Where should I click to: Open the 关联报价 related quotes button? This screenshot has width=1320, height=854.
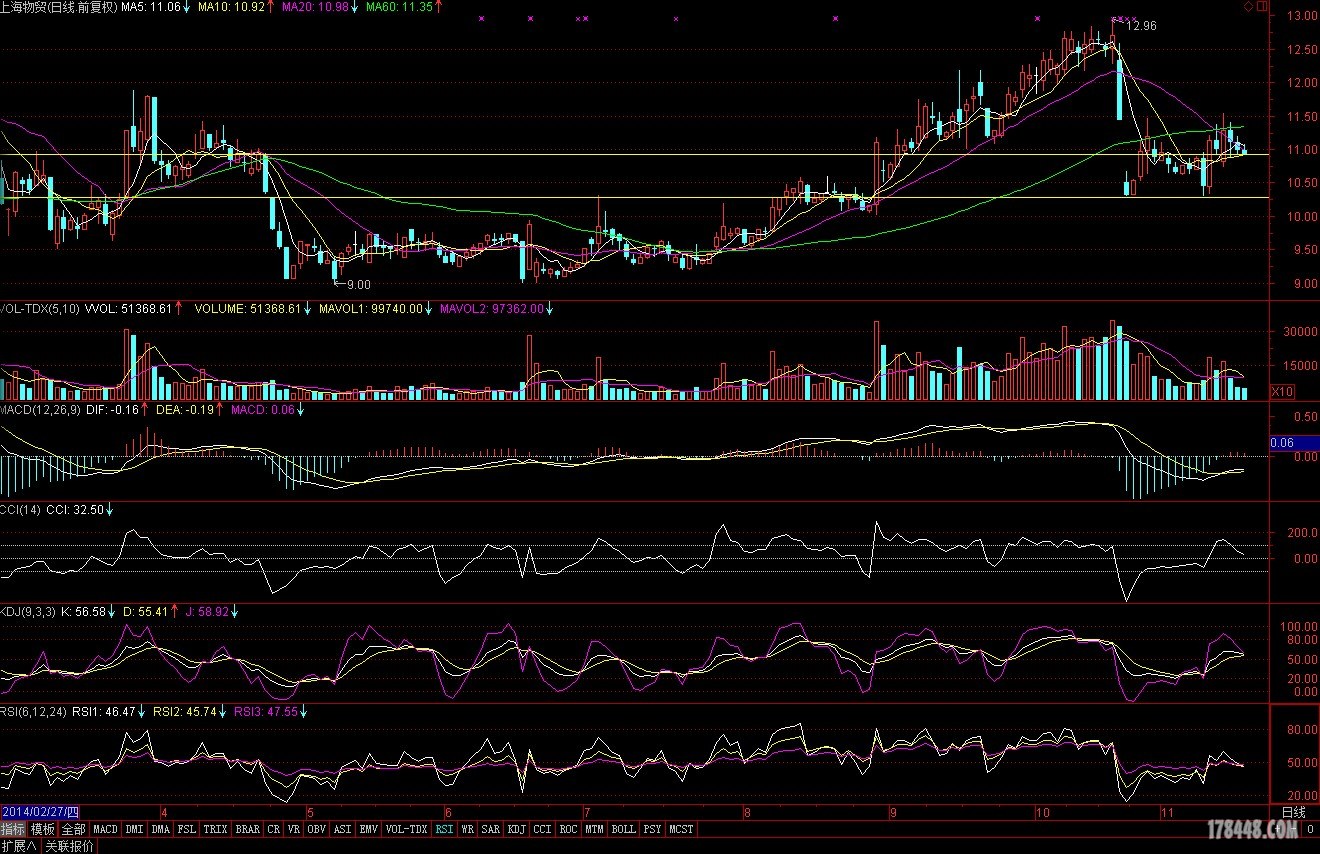[68, 846]
